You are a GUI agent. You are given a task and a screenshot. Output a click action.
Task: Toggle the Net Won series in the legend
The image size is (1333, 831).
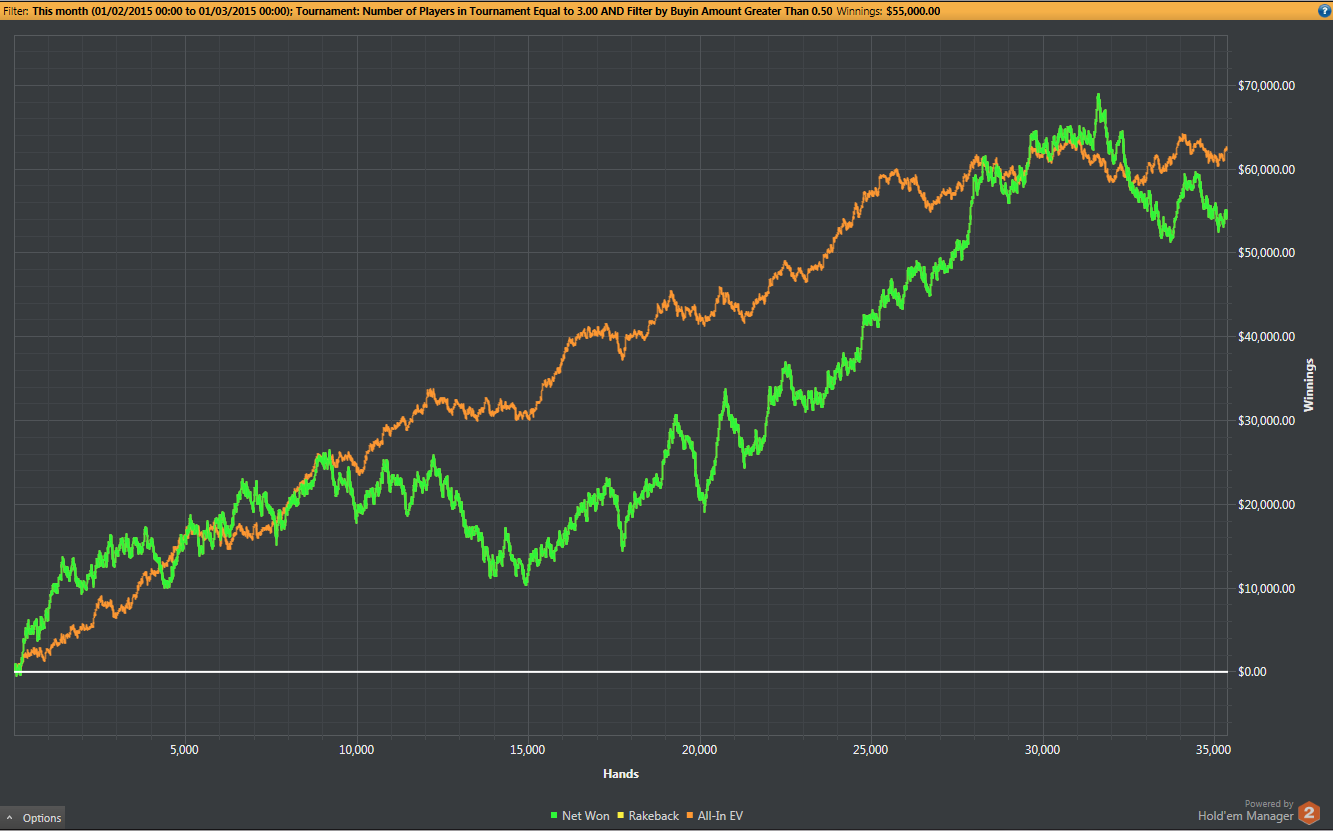click(580, 816)
